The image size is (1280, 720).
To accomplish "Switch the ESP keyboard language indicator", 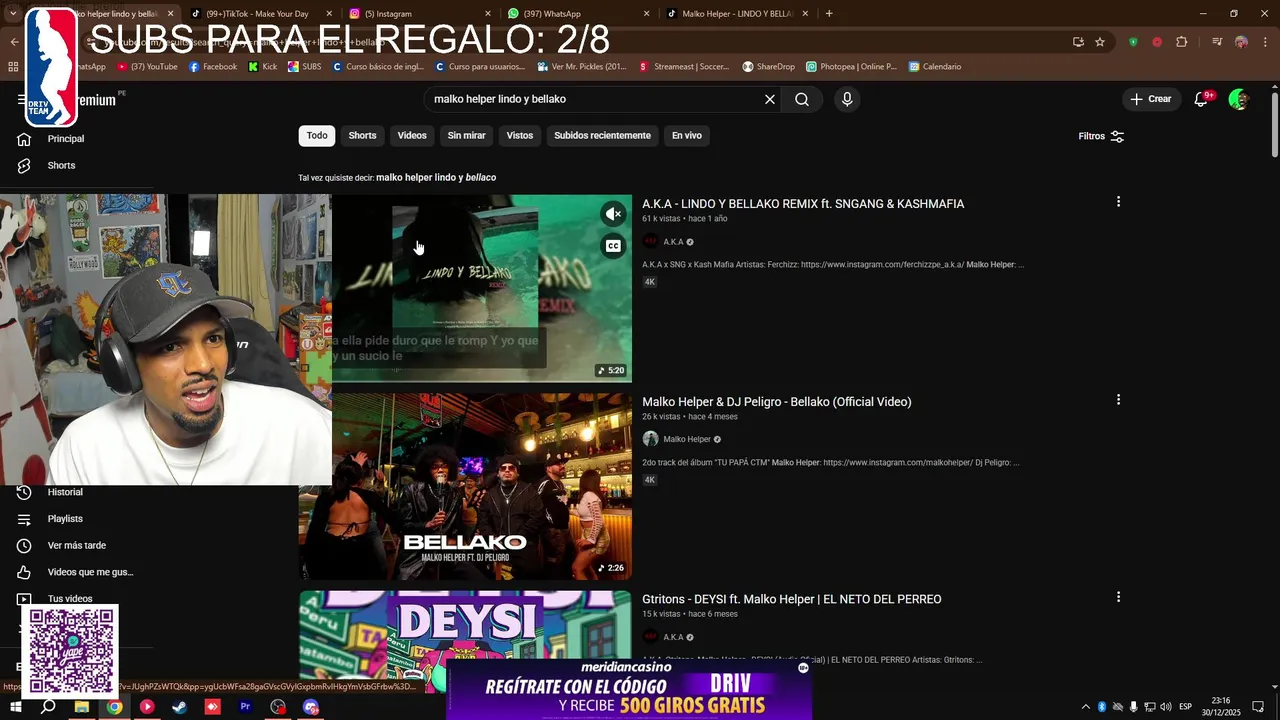I will tap(1186, 707).
